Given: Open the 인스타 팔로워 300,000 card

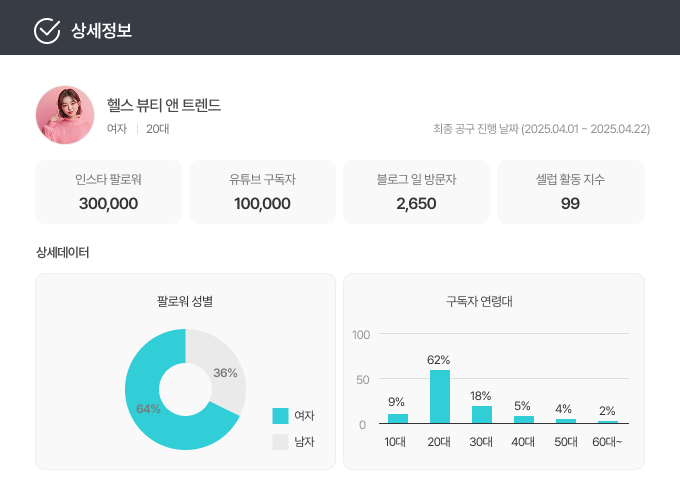Looking at the screenshot, I should (108, 192).
